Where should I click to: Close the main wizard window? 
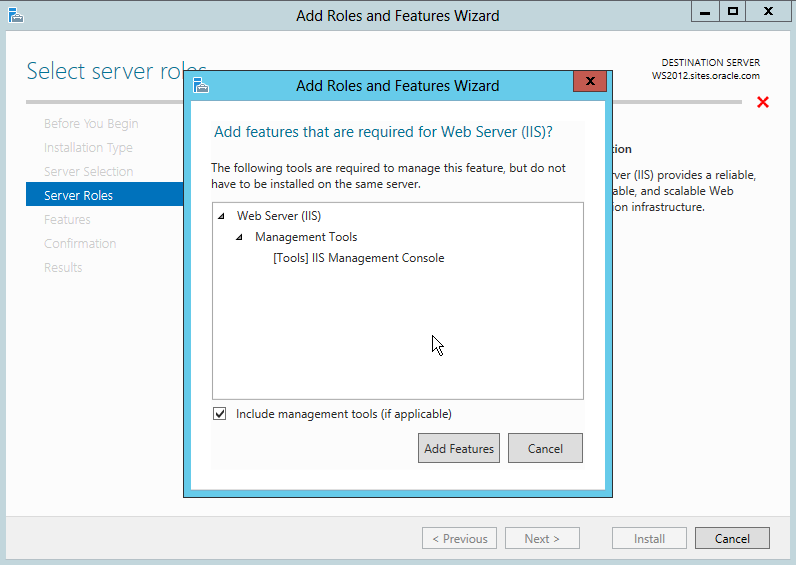768,12
